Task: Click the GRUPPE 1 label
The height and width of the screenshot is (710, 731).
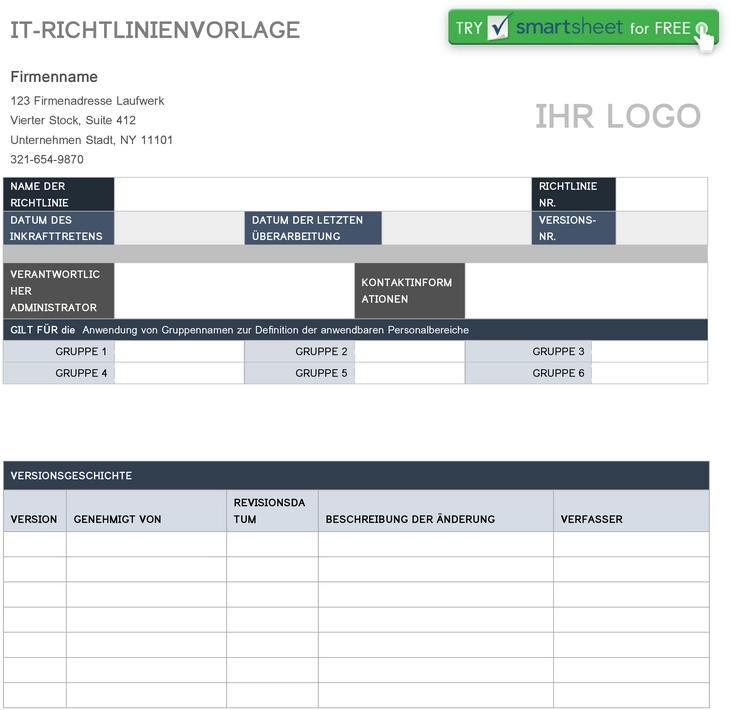Action: point(59,352)
